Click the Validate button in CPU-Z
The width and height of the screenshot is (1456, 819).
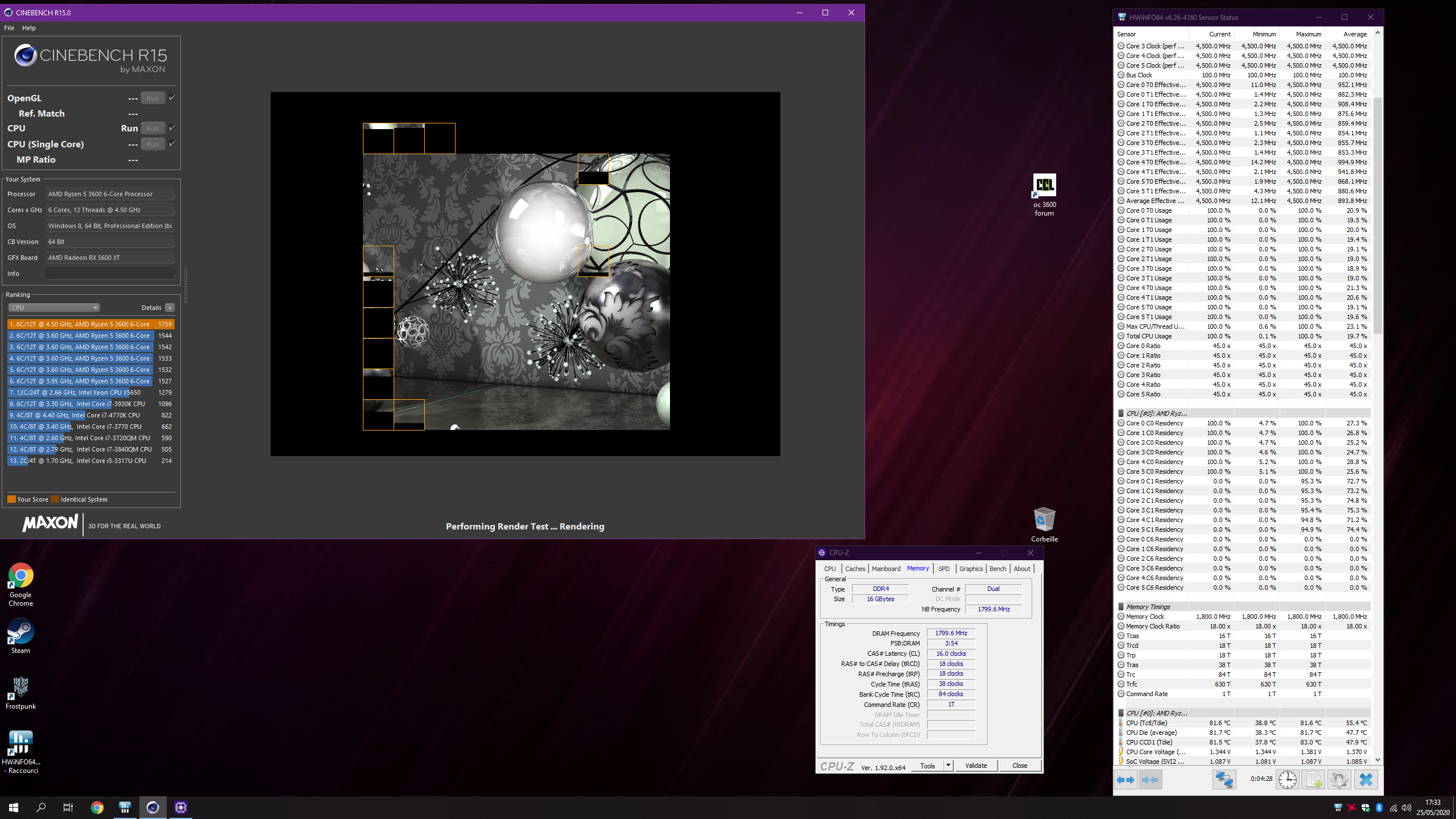pyautogui.click(x=976, y=766)
